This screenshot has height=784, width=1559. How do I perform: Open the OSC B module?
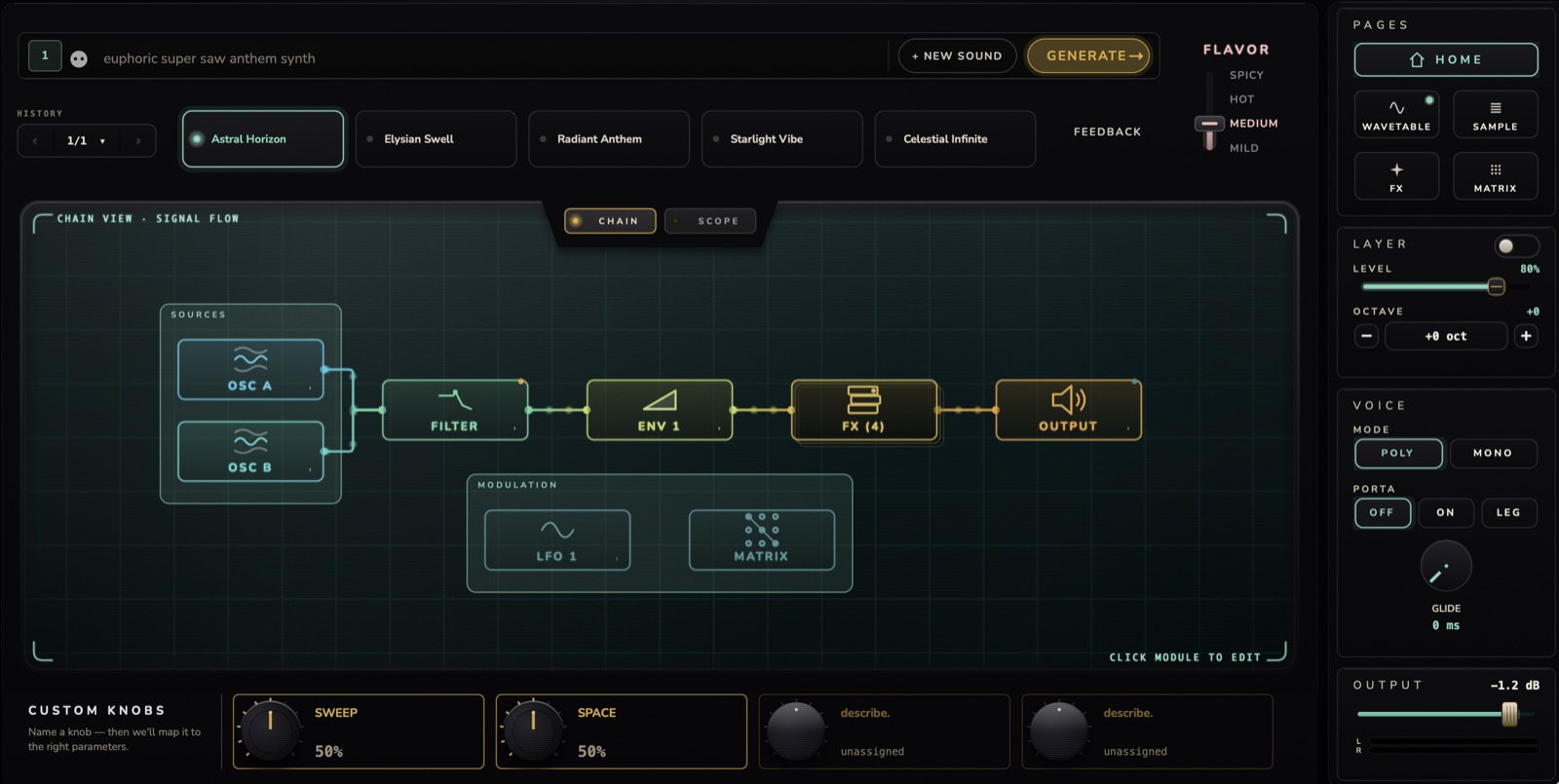click(x=250, y=451)
